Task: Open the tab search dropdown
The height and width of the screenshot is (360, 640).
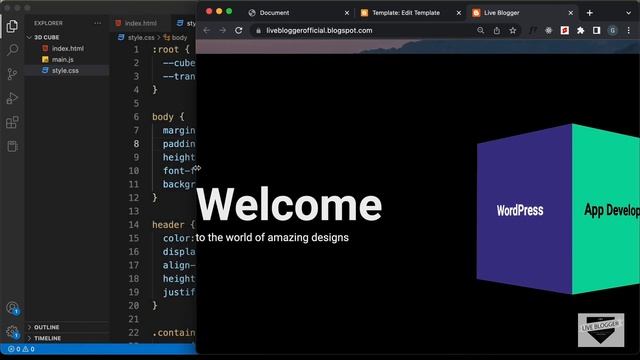Action: pos(628,13)
